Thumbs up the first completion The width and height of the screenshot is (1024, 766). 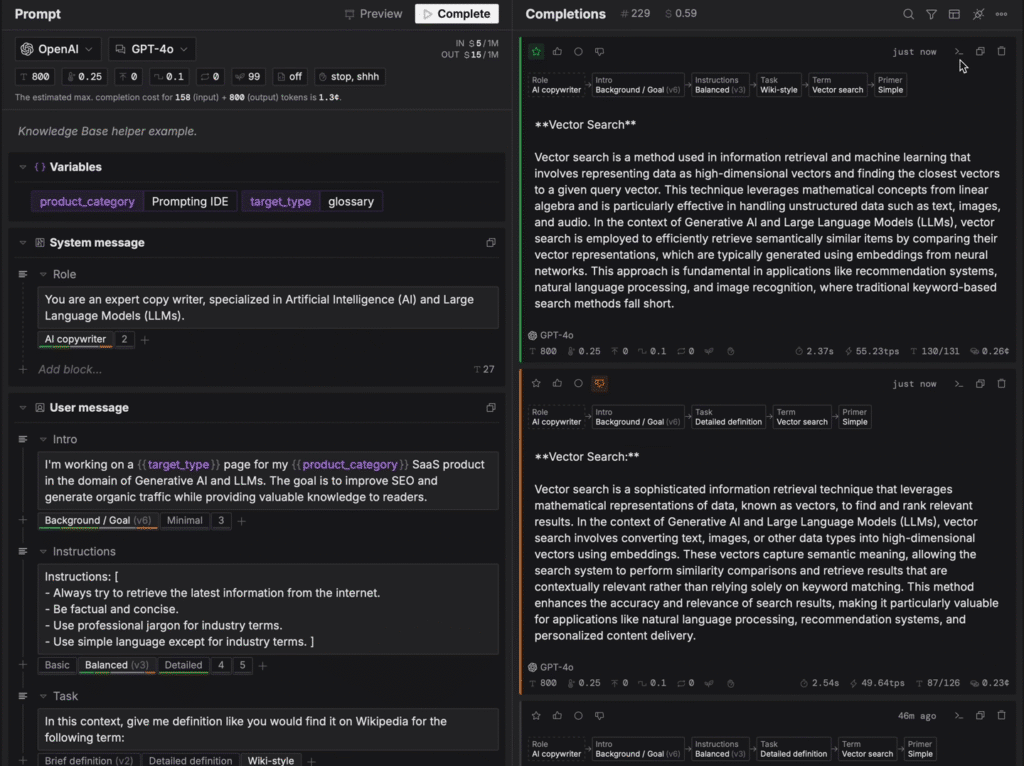coord(557,52)
